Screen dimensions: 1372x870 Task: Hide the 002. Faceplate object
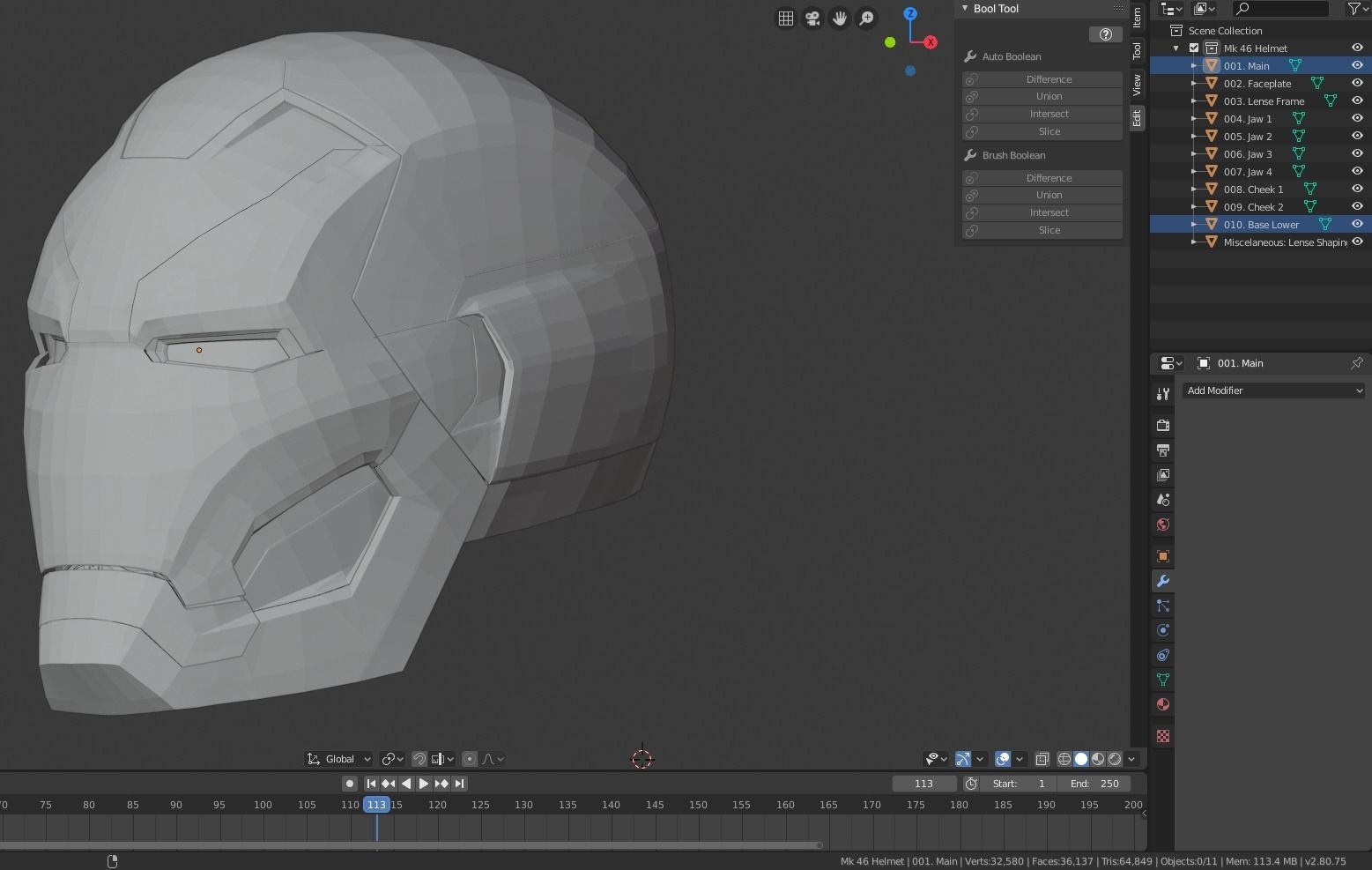point(1357,83)
